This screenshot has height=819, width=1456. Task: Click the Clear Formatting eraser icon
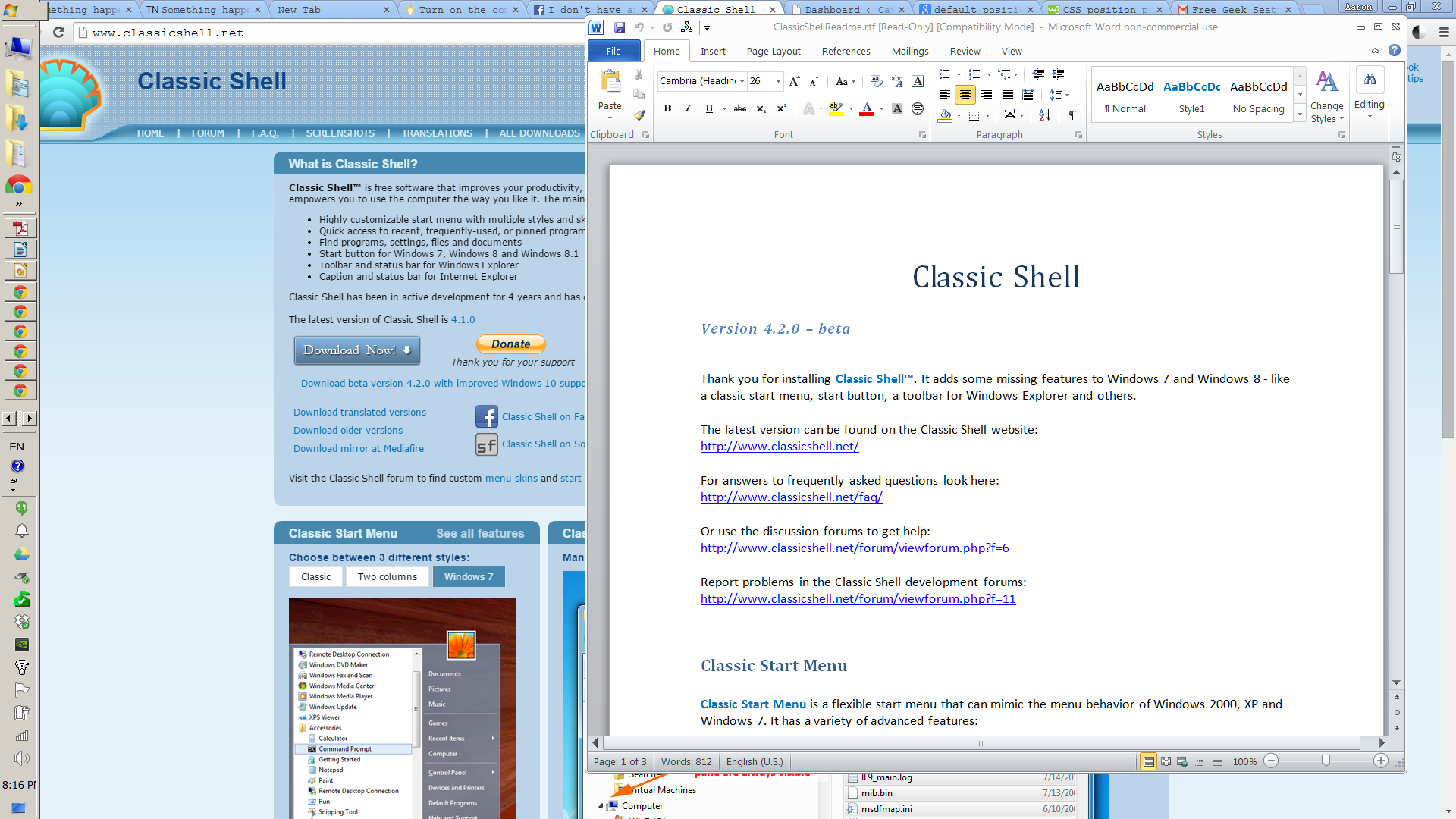[877, 81]
